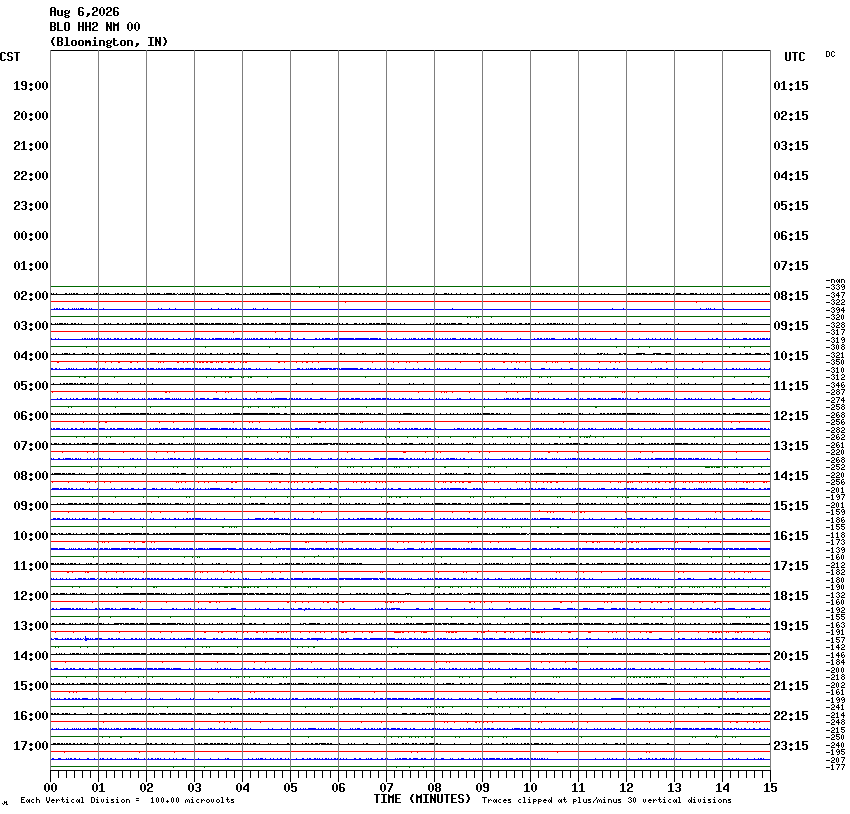Click the Aug 6,2026 date header
850x814 pixels.
coord(85,12)
